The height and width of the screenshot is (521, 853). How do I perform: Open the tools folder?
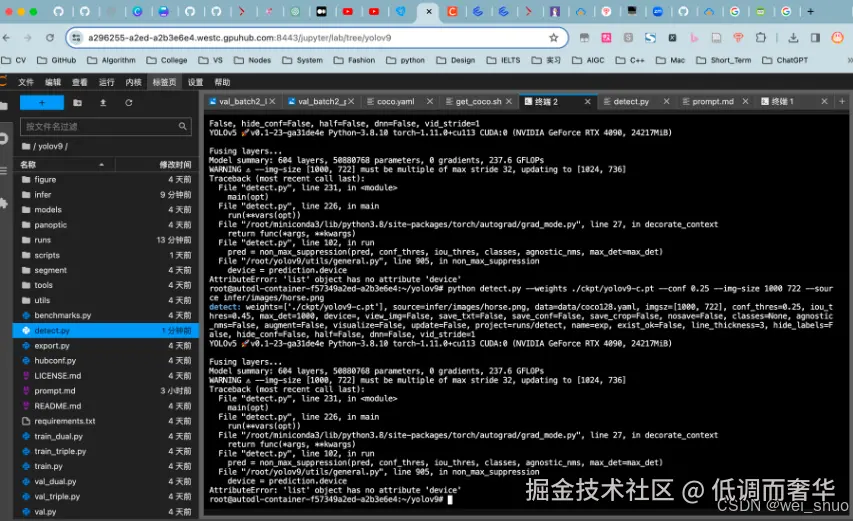[x=106, y=285]
